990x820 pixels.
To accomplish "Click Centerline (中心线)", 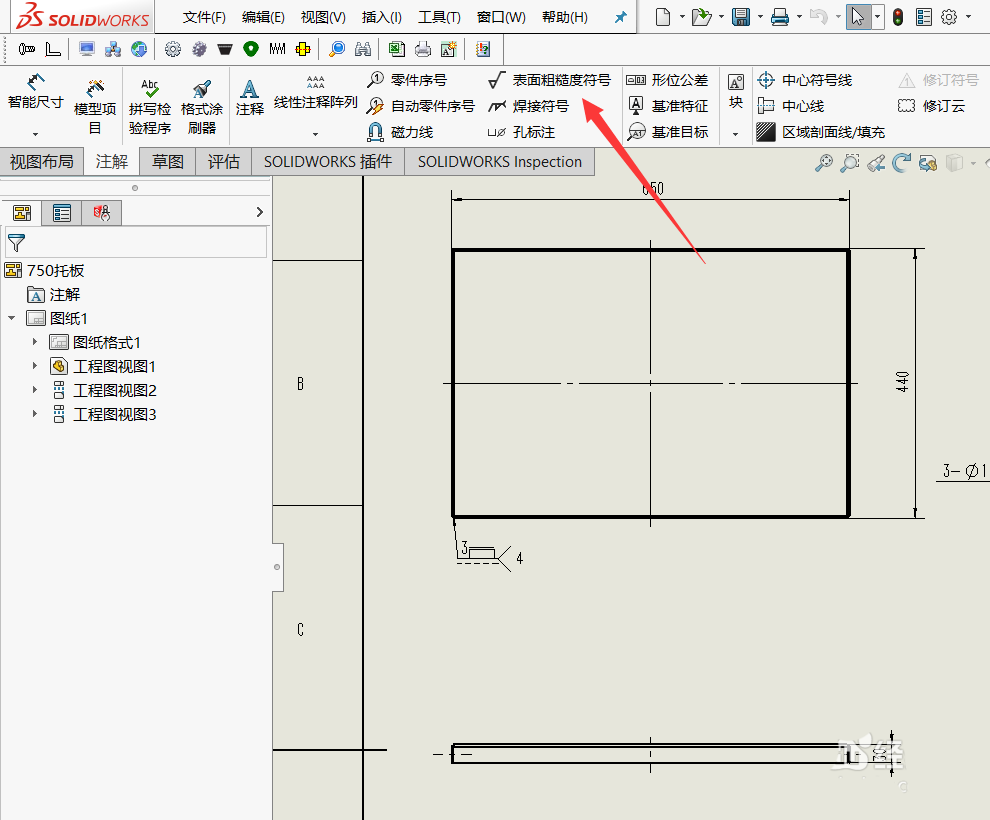I will coord(791,106).
